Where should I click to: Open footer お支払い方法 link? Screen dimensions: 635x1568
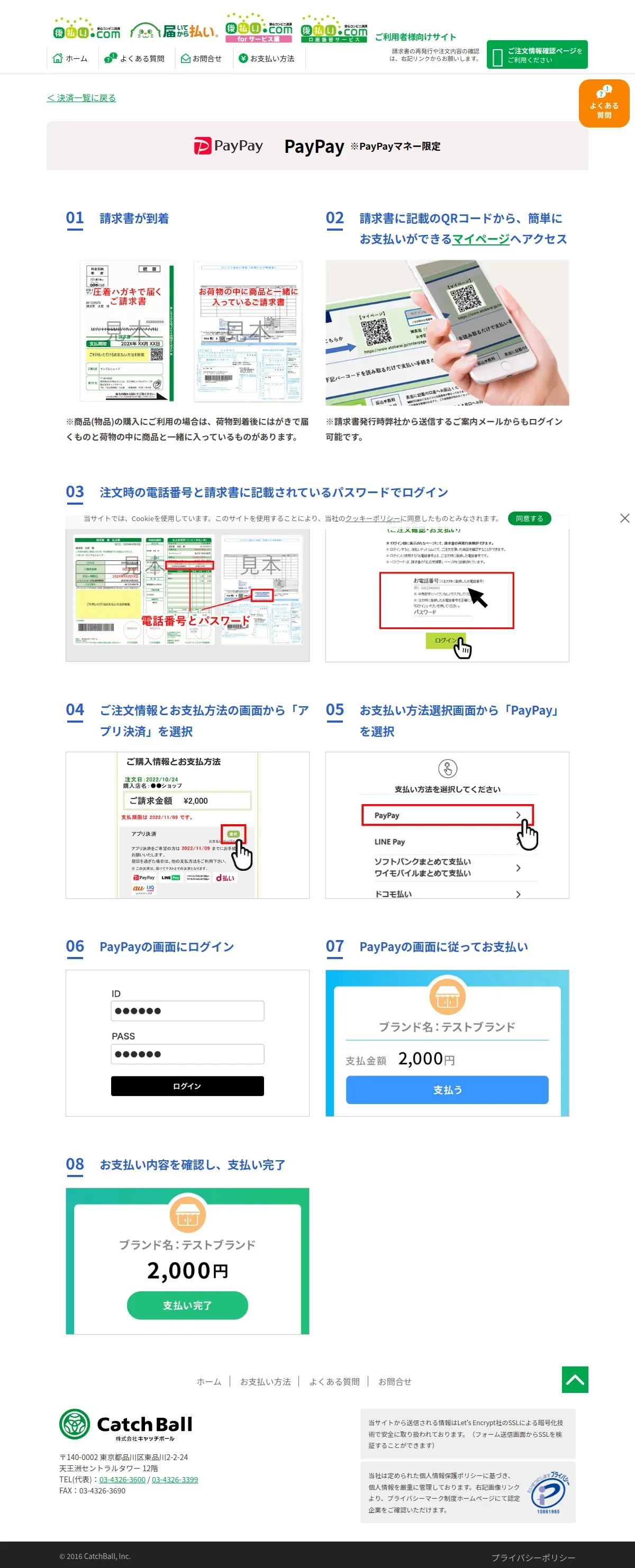point(265,1382)
